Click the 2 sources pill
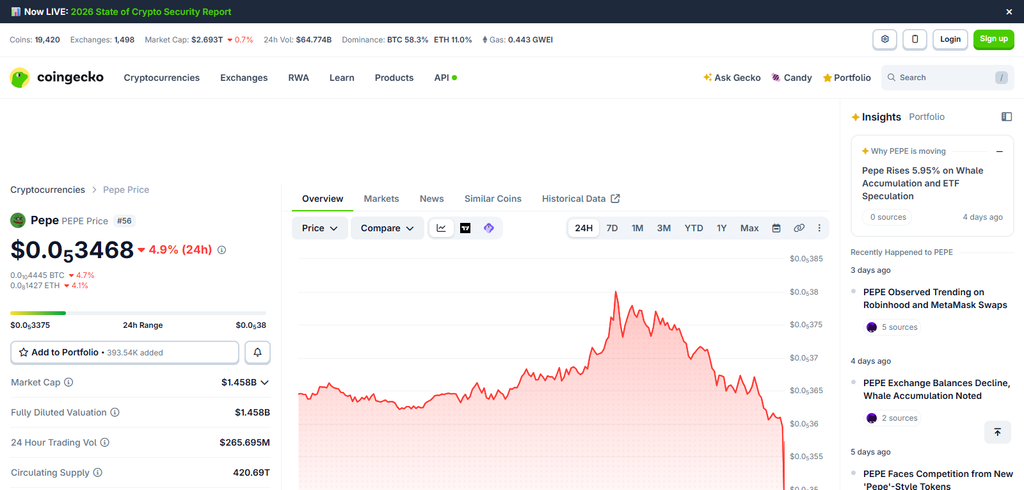 tap(892, 418)
